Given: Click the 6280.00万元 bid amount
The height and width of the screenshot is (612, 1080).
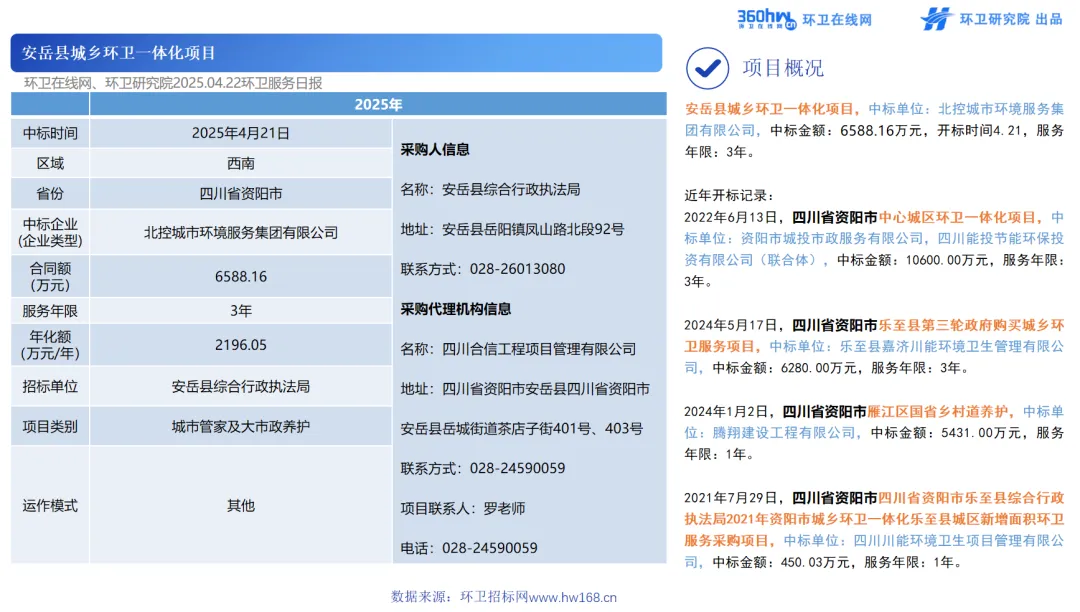Looking at the screenshot, I should [818, 368].
